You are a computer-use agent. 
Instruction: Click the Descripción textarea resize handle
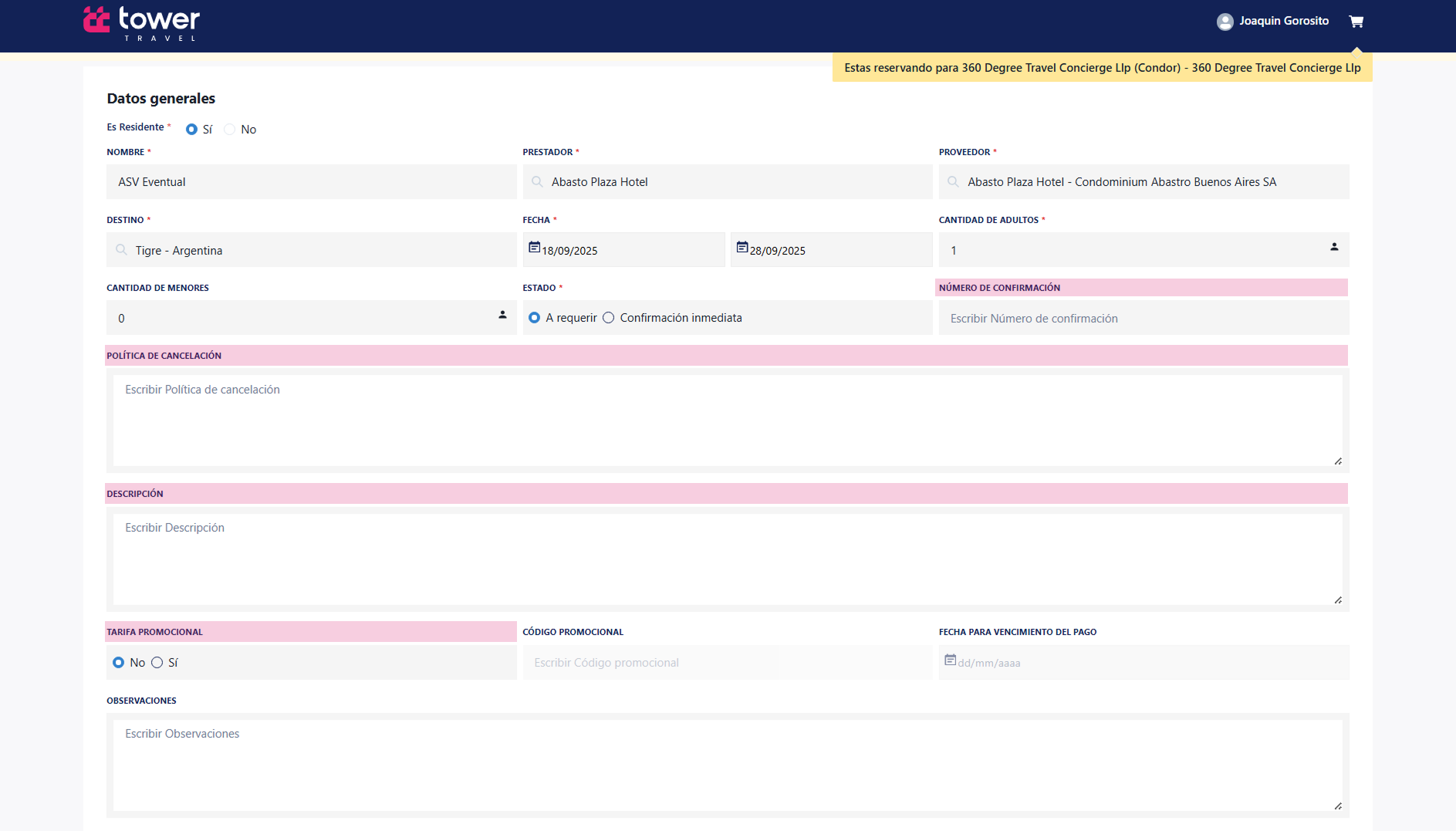click(x=1338, y=600)
